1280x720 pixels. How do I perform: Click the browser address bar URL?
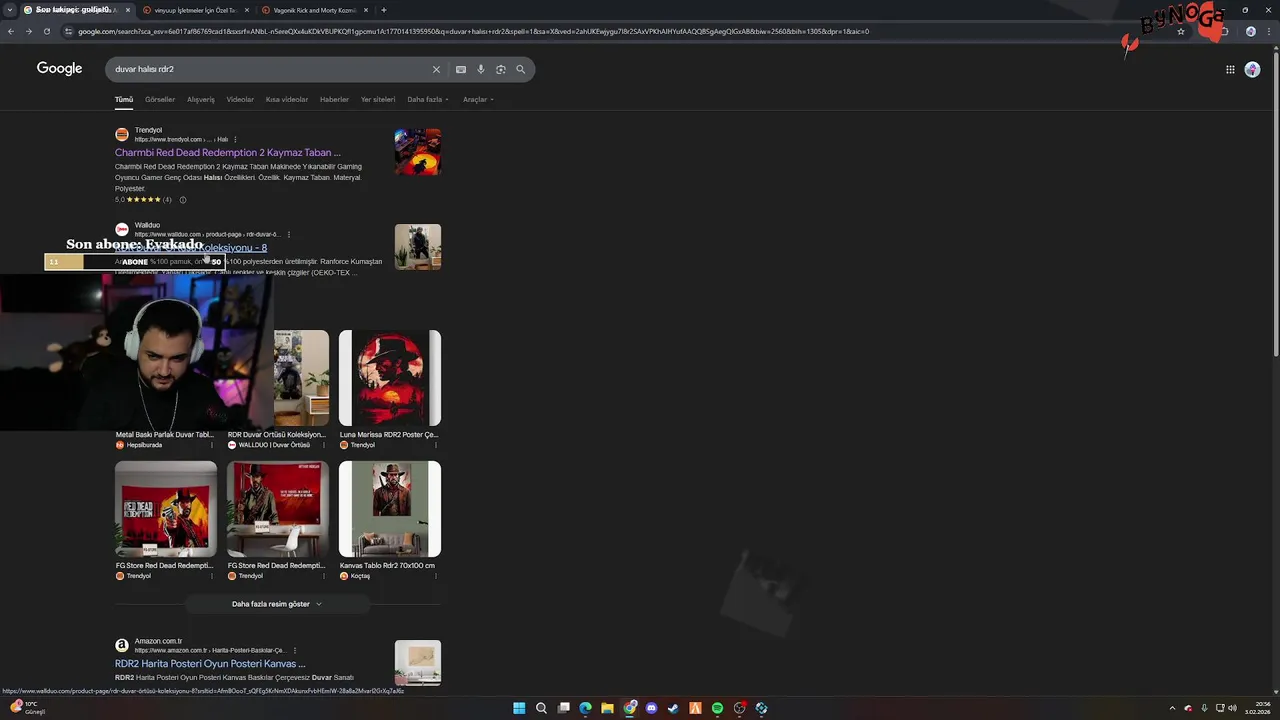(473, 31)
